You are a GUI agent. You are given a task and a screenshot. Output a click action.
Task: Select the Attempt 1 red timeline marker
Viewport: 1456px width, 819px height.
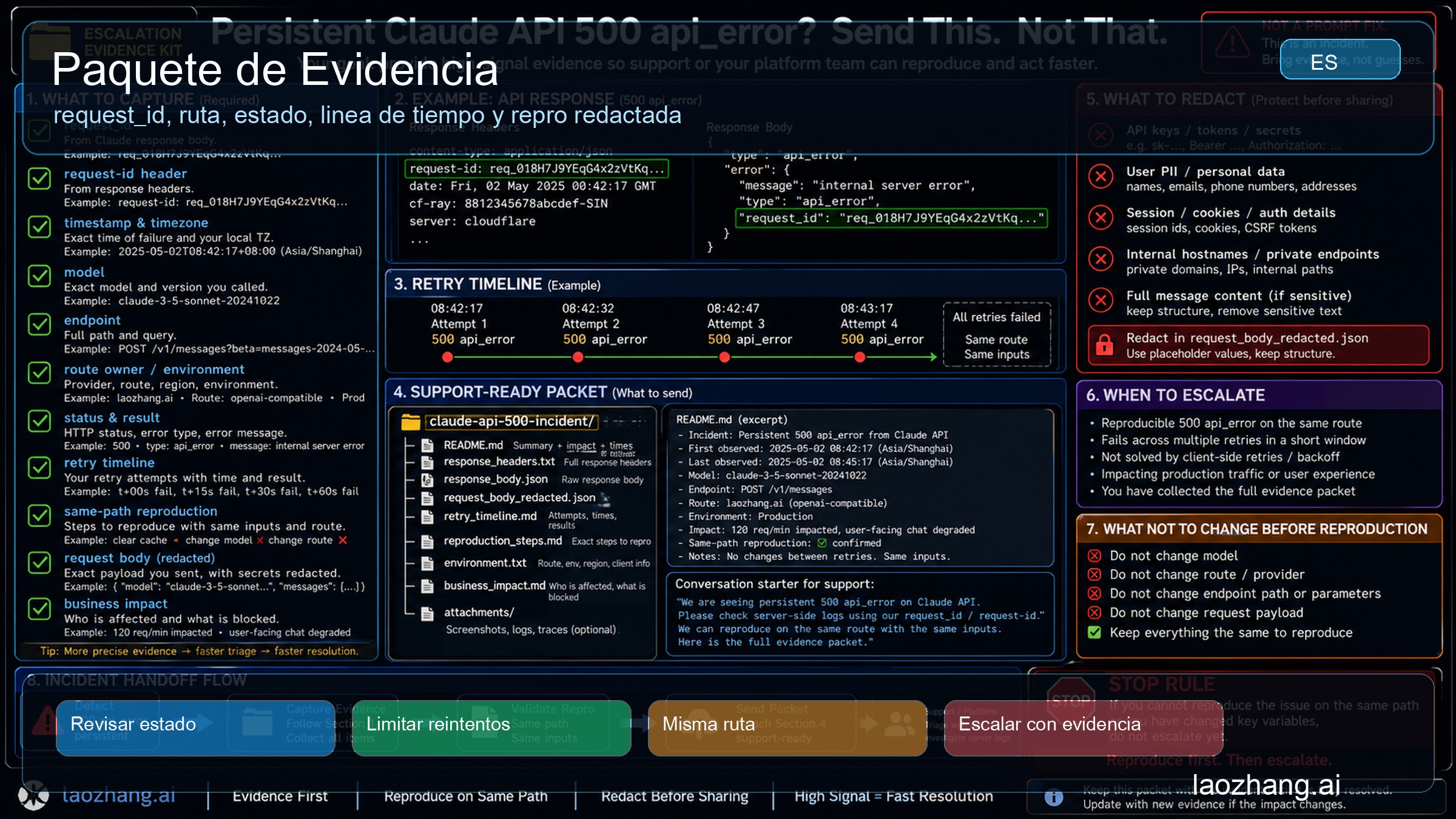pyautogui.click(x=448, y=357)
